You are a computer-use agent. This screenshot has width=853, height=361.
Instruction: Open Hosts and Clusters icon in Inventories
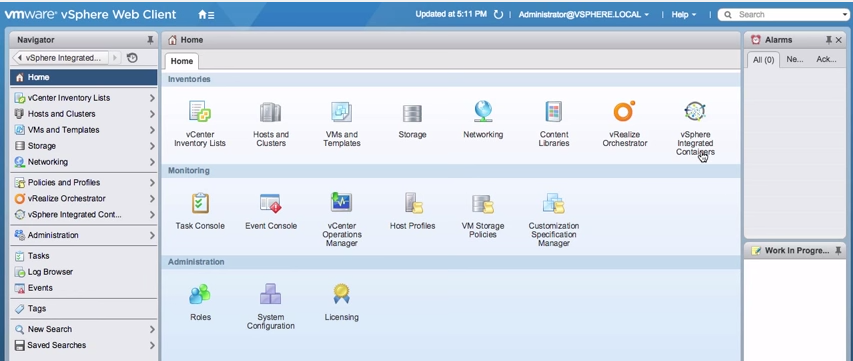tap(270, 112)
